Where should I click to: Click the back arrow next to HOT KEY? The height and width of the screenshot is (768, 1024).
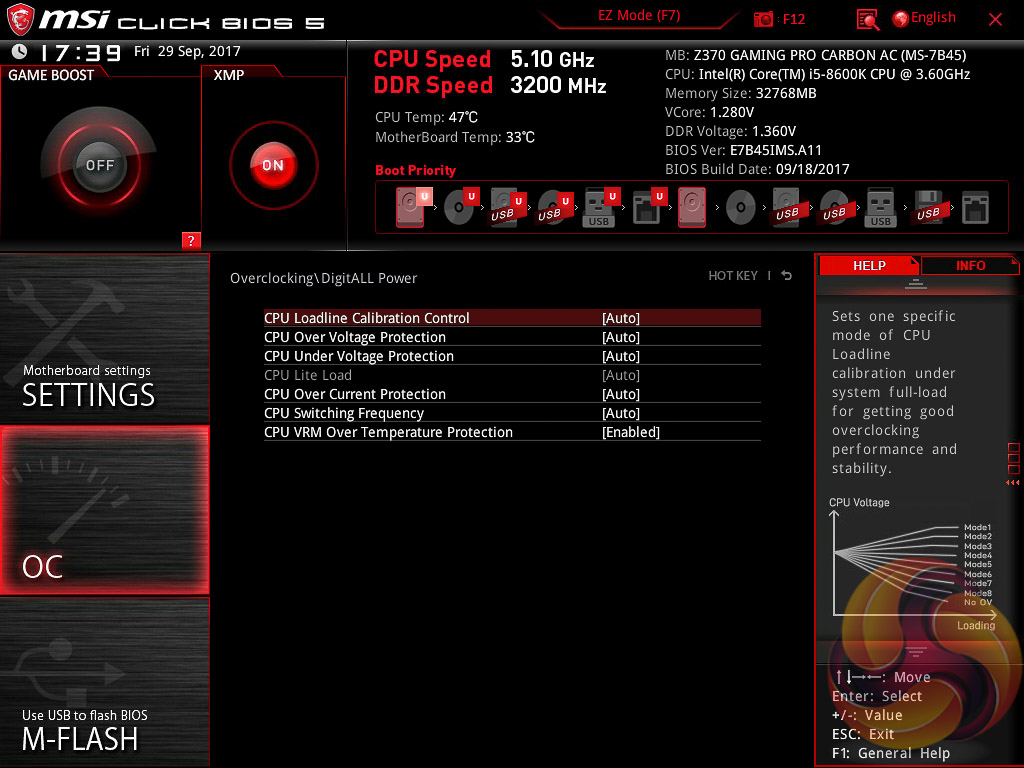(x=786, y=276)
